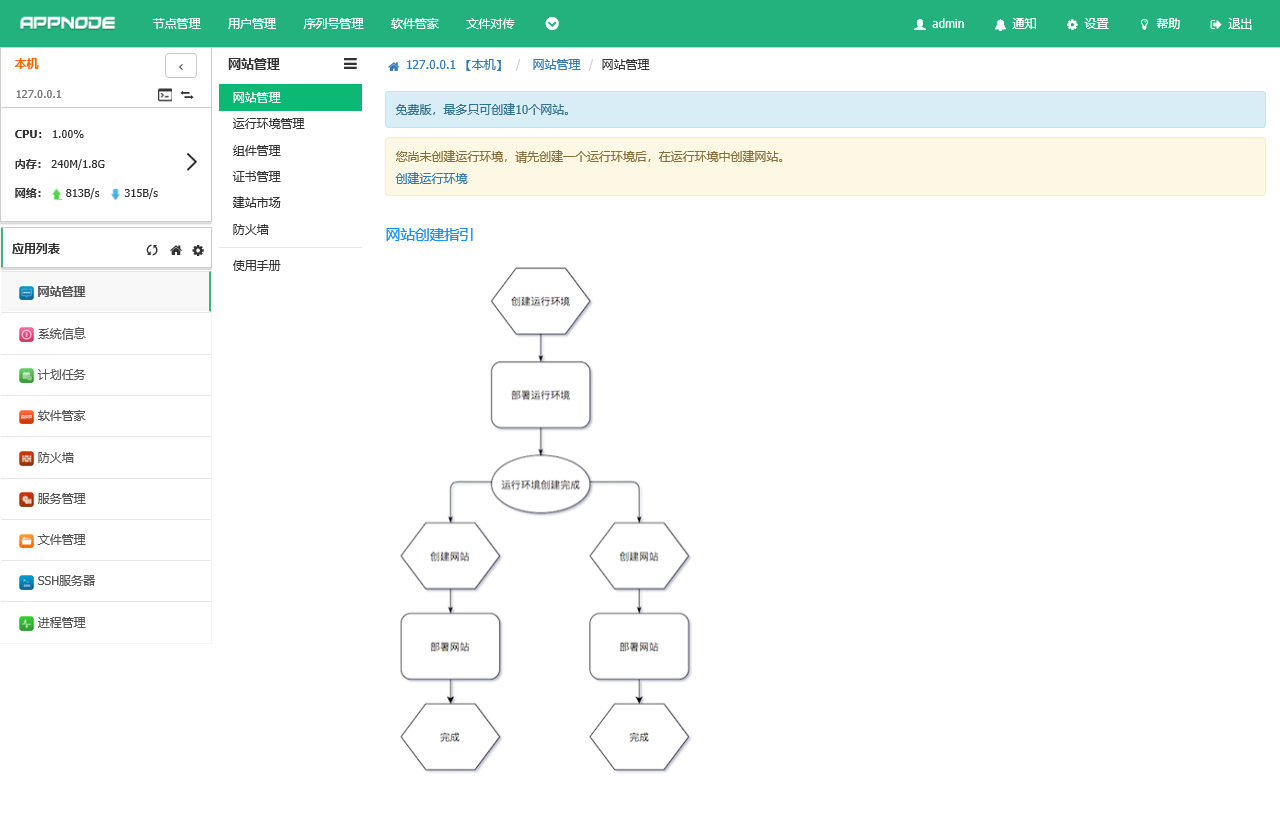Click the 进程管理 app icon
Viewport: 1280px width, 822px height.
coord(26,623)
